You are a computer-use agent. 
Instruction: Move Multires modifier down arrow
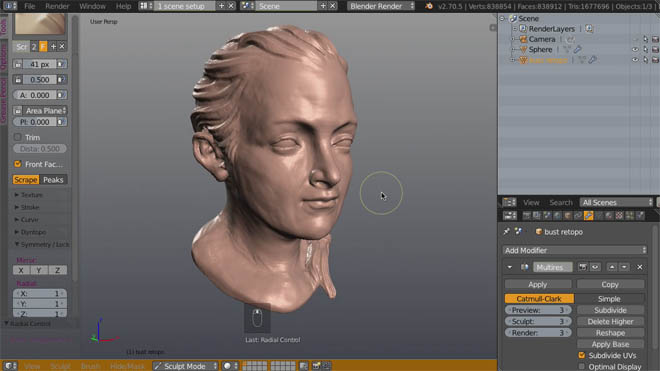[624, 267]
